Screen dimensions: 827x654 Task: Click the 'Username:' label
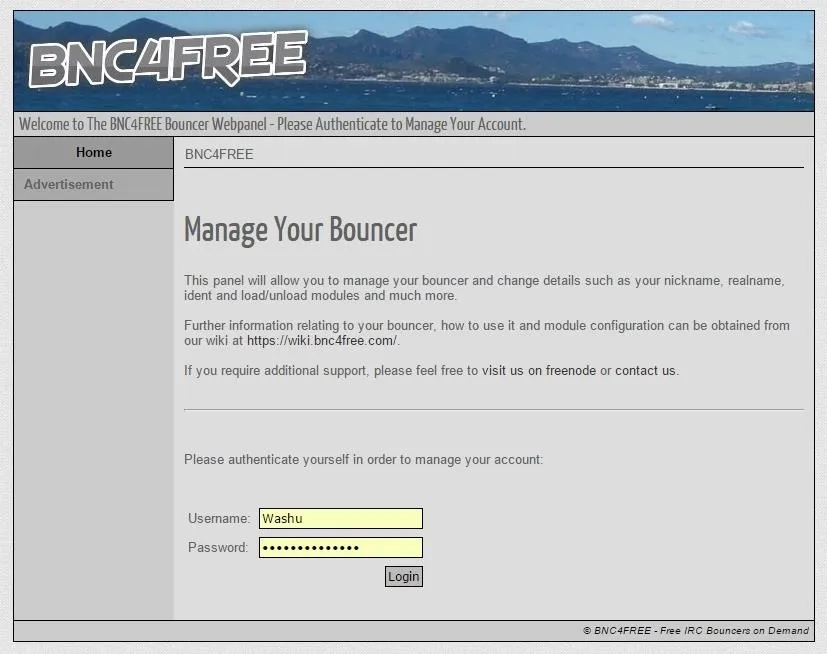point(219,518)
